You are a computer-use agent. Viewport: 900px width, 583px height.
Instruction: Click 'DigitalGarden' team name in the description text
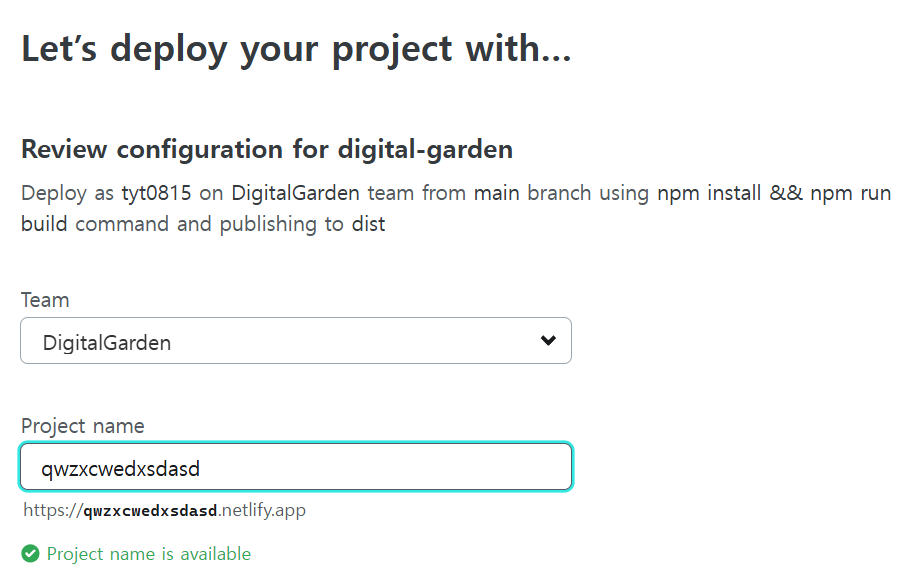(295, 193)
